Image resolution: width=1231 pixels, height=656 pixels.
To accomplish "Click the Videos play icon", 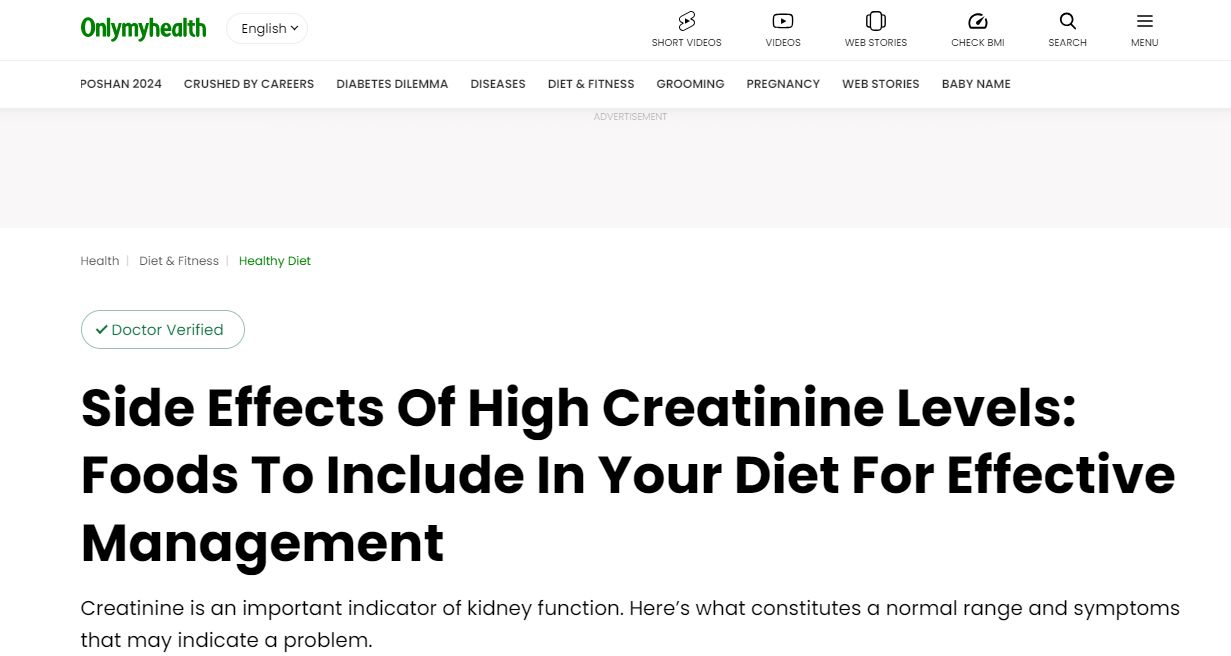I will coord(783,21).
